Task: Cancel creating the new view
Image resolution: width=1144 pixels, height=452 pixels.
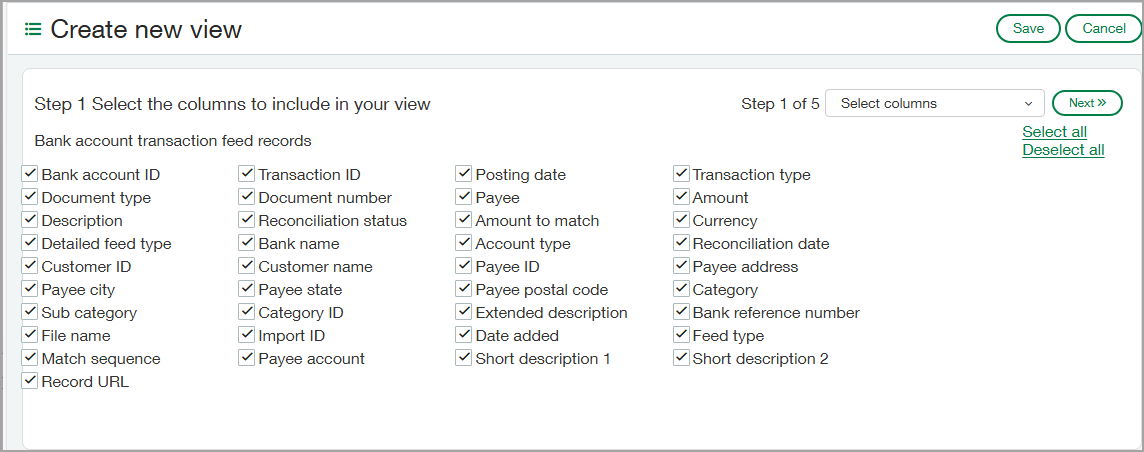Action: tap(1104, 29)
